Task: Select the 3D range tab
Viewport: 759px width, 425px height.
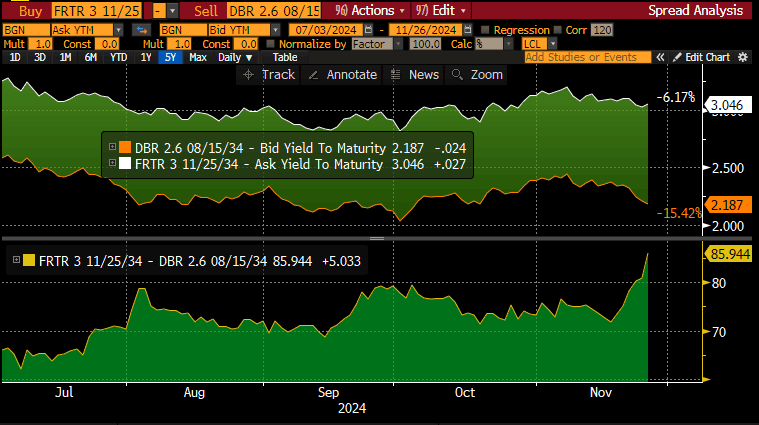Action: pos(40,57)
